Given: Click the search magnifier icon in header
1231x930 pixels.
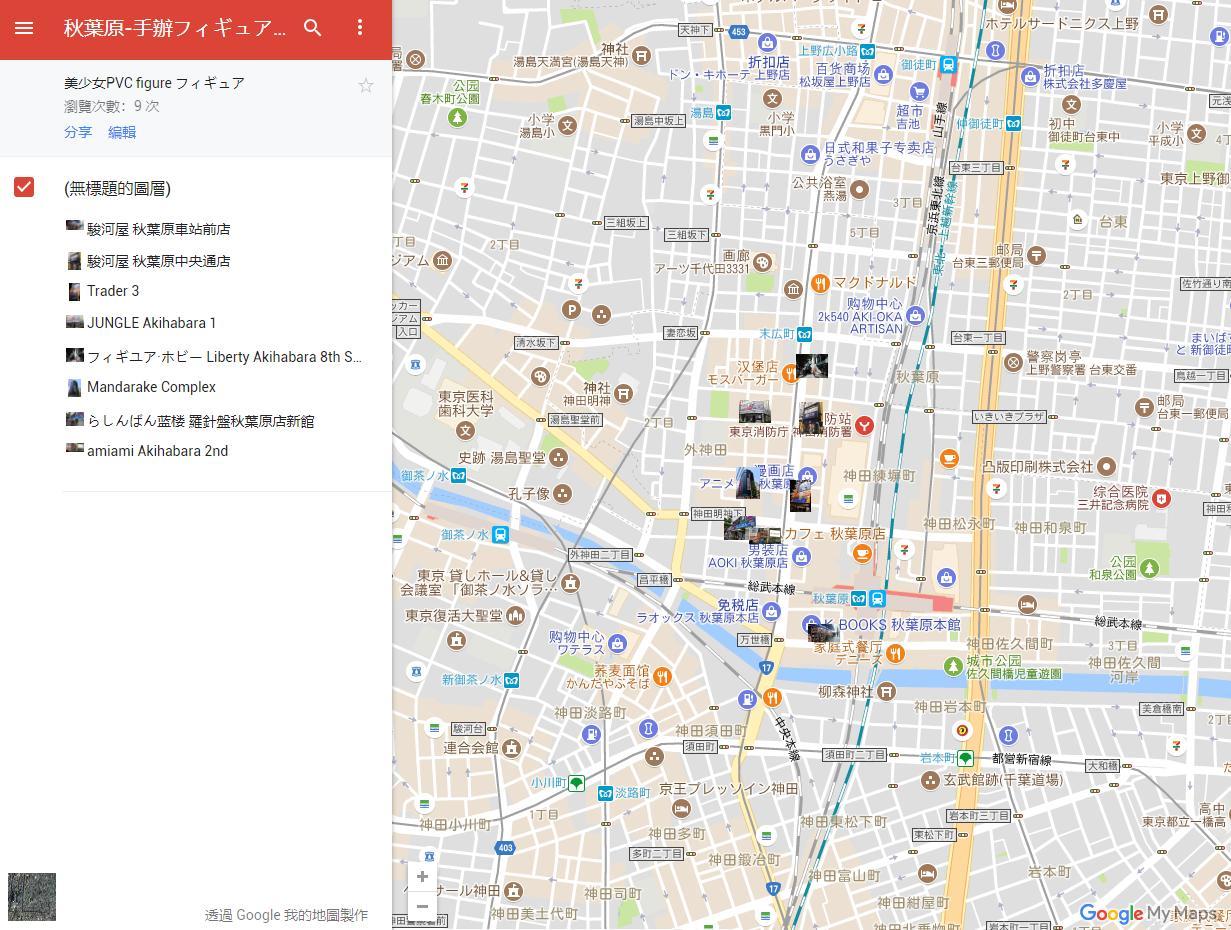Looking at the screenshot, I should tap(313, 28).
